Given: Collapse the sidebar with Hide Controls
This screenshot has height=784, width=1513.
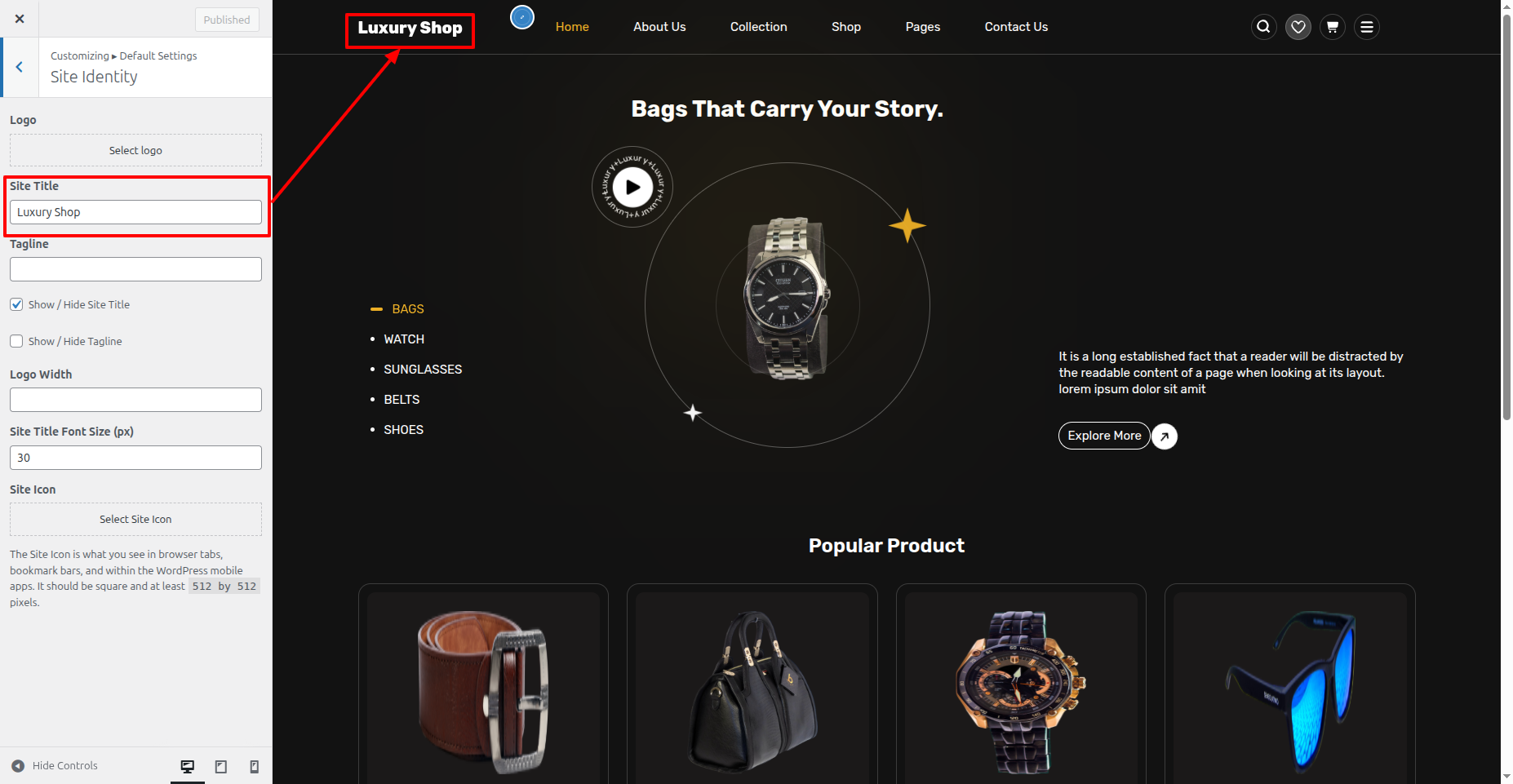Looking at the screenshot, I should [x=55, y=765].
